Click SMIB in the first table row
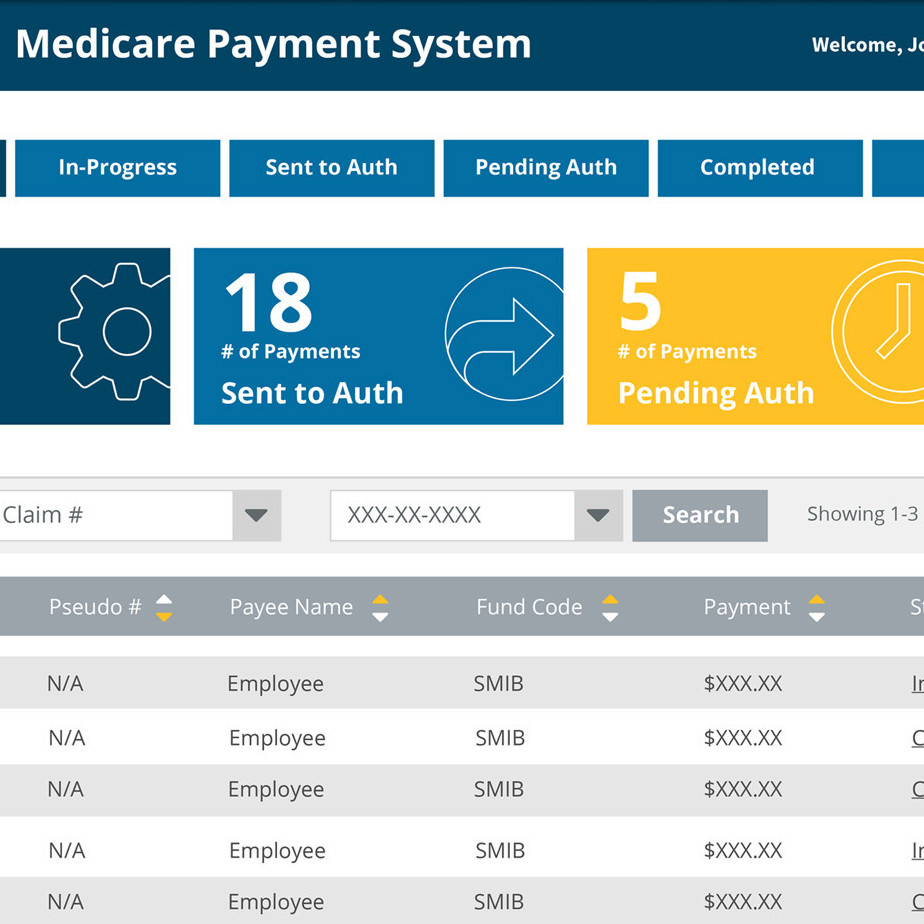This screenshot has width=924, height=924. pyautogui.click(x=499, y=684)
